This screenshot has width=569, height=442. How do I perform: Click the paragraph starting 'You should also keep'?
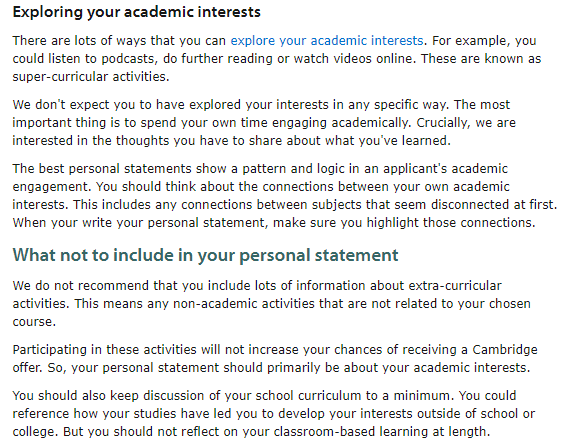(274, 413)
